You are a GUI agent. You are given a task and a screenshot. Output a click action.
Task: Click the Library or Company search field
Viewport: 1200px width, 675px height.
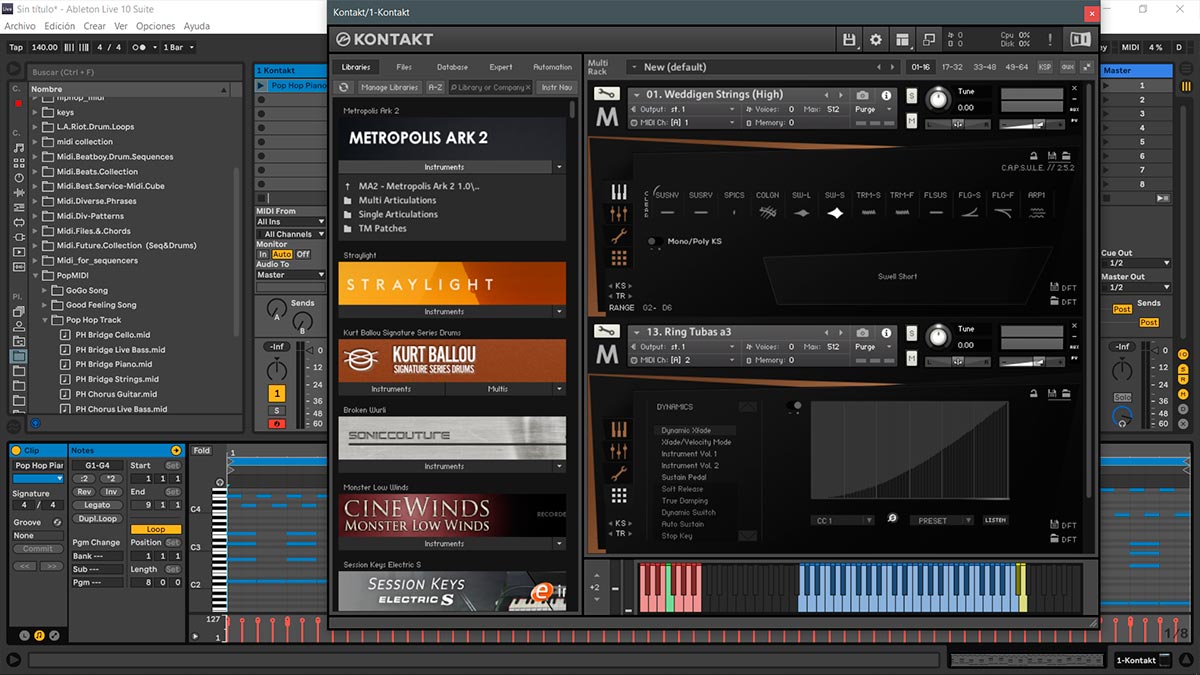tap(491, 87)
